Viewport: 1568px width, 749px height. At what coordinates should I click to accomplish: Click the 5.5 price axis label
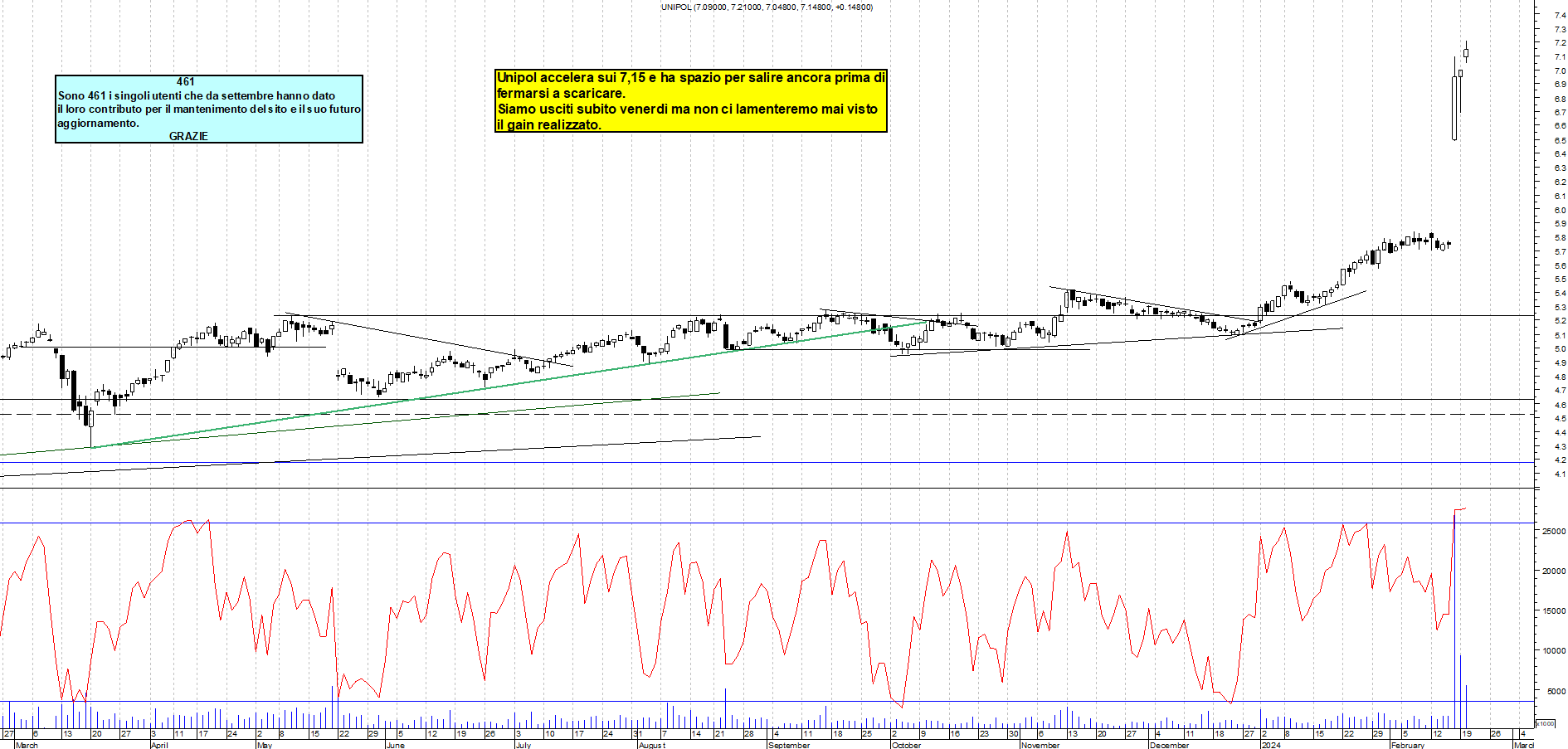pyautogui.click(x=1561, y=280)
